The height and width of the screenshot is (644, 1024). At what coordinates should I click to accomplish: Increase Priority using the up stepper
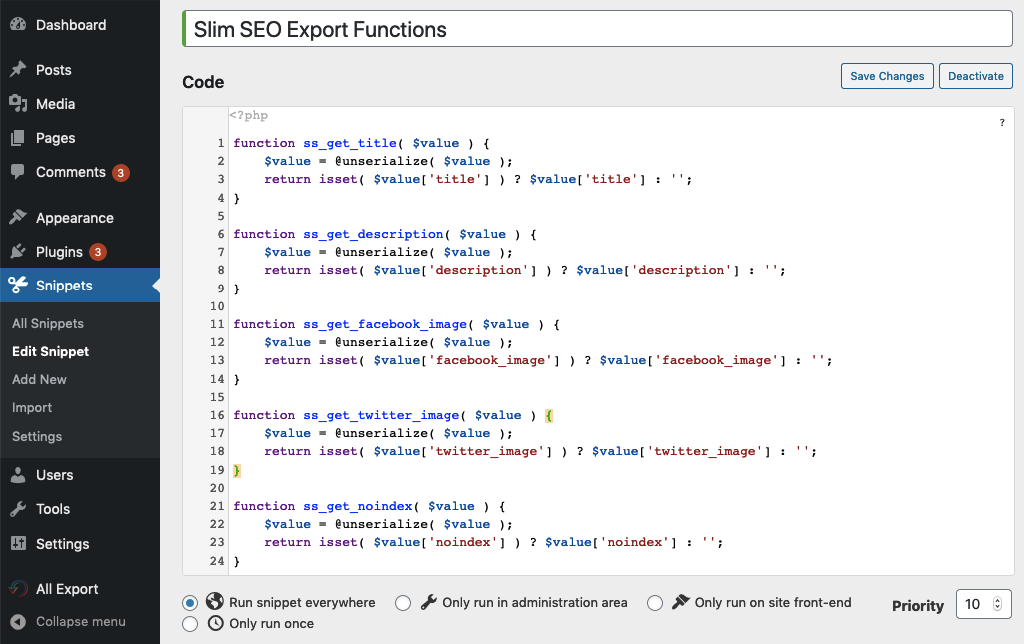(x=998, y=599)
